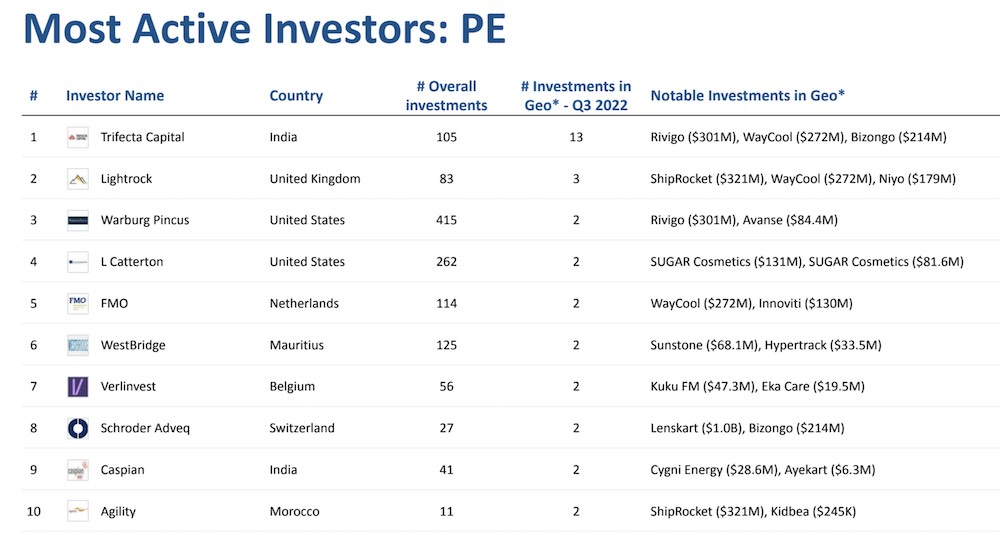Click the 415 overall investments value

pyautogui.click(x=446, y=220)
